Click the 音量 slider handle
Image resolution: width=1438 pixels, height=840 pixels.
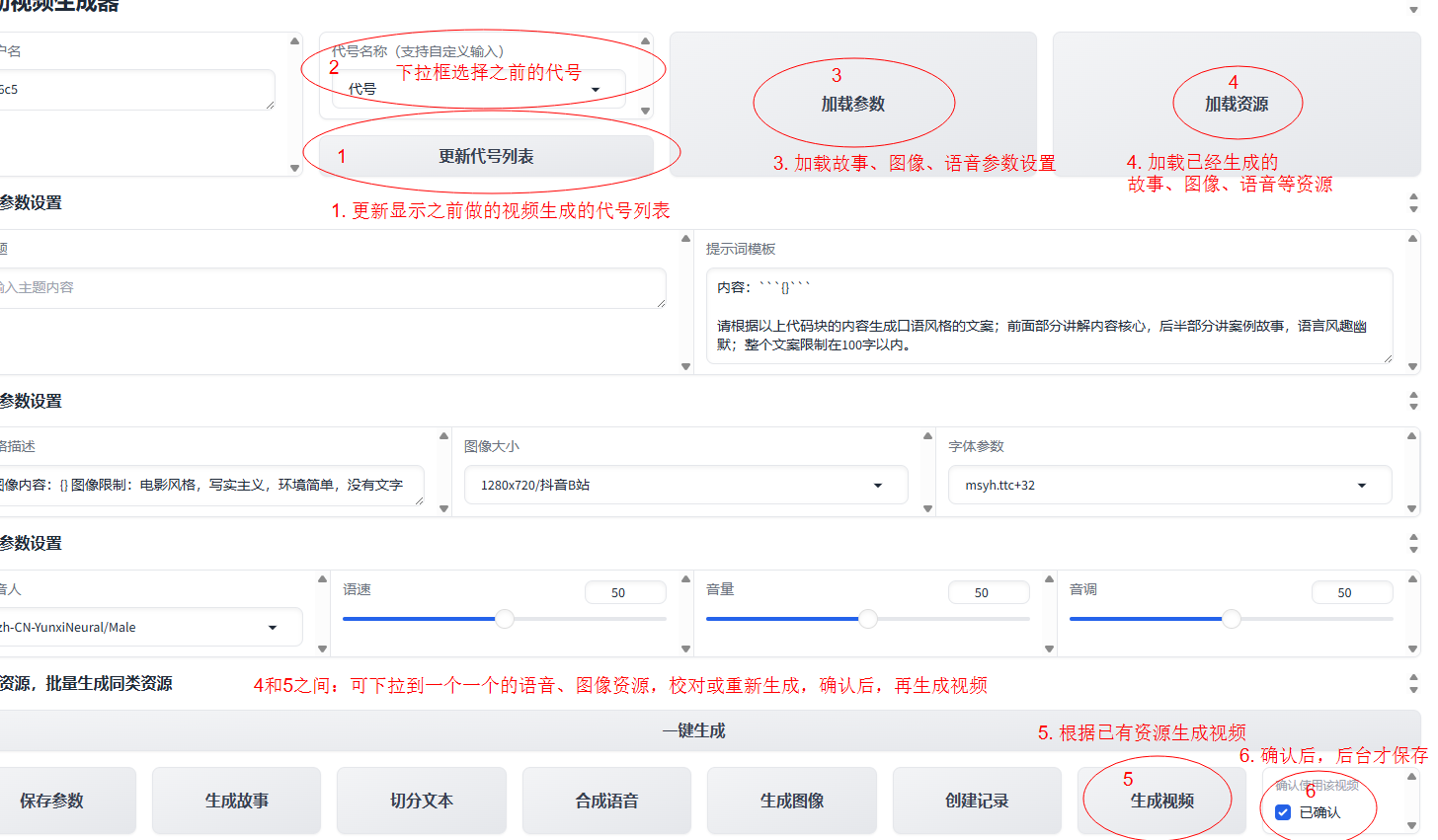[x=868, y=619]
